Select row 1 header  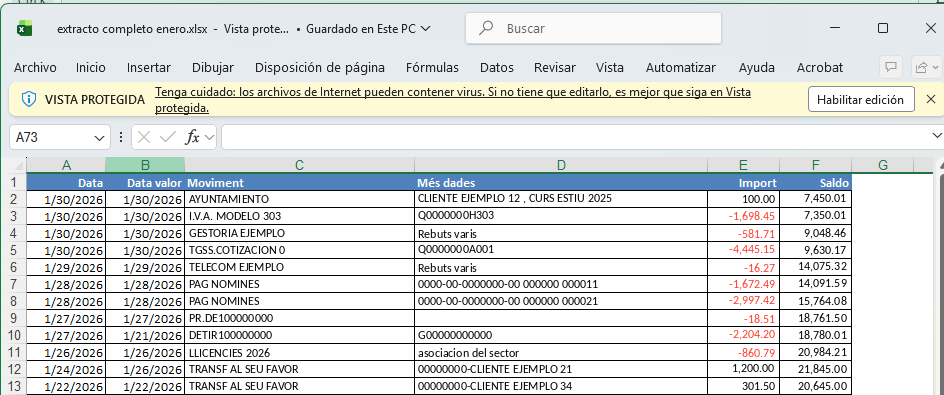click(15, 182)
